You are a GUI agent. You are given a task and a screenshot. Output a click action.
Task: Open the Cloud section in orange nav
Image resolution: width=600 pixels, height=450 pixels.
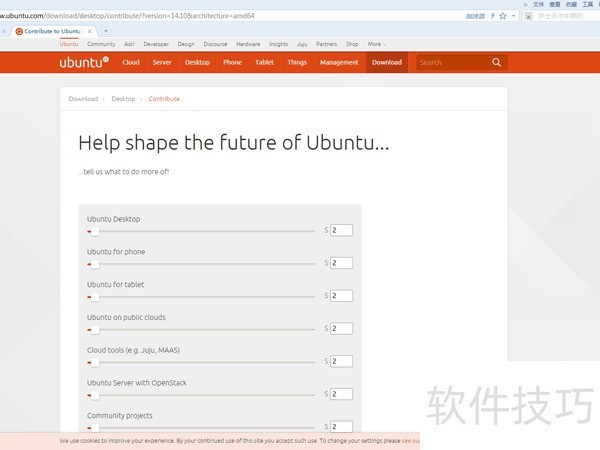coord(131,62)
